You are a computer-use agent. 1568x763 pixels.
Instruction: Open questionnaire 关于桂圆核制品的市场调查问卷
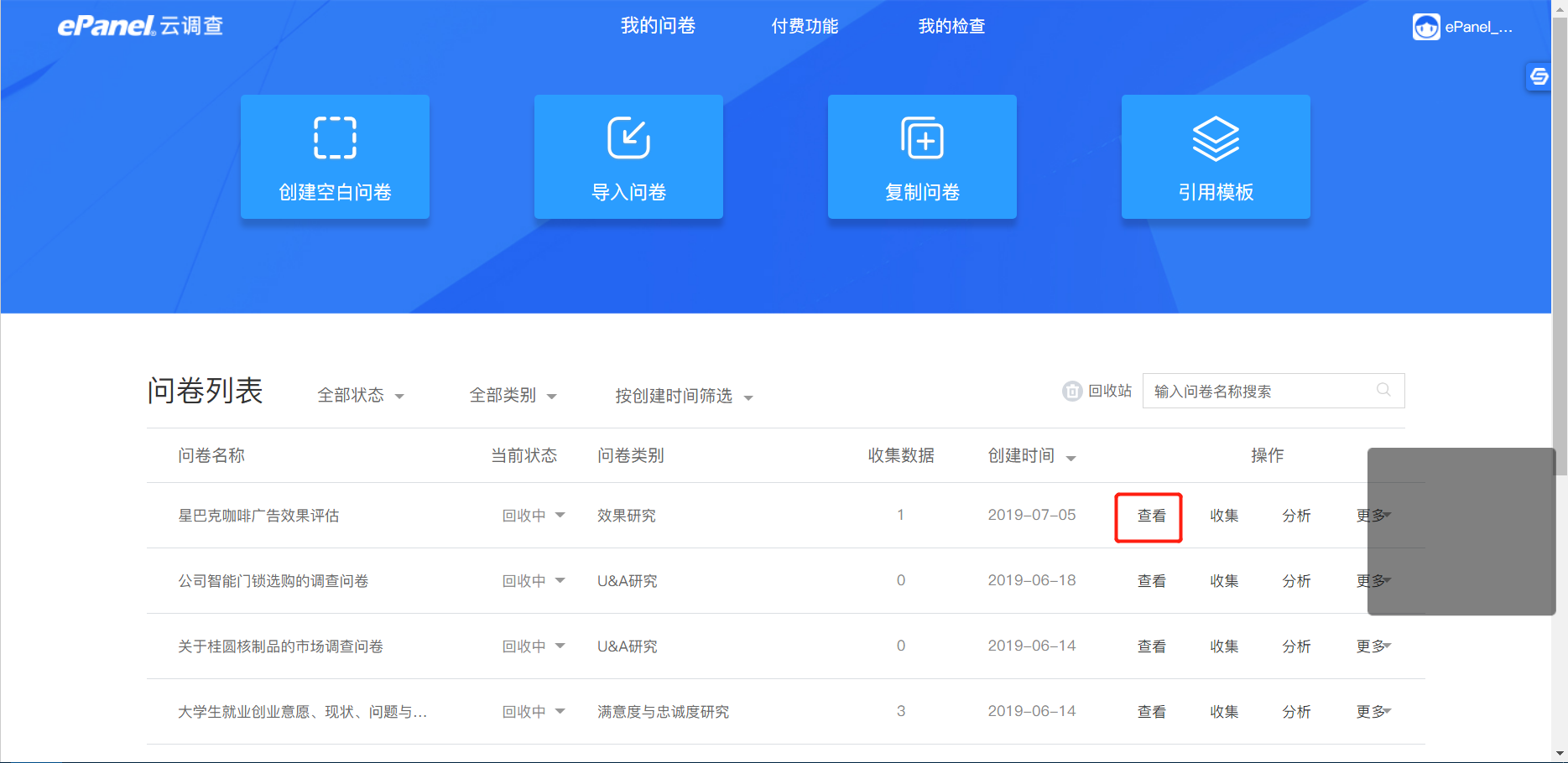[280, 646]
